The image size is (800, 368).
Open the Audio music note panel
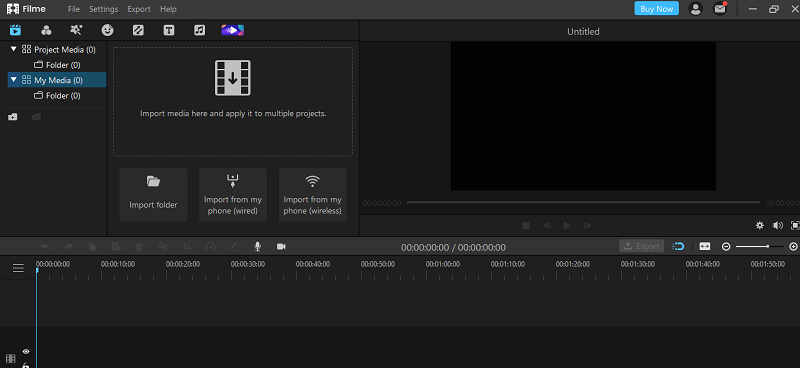coord(199,30)
